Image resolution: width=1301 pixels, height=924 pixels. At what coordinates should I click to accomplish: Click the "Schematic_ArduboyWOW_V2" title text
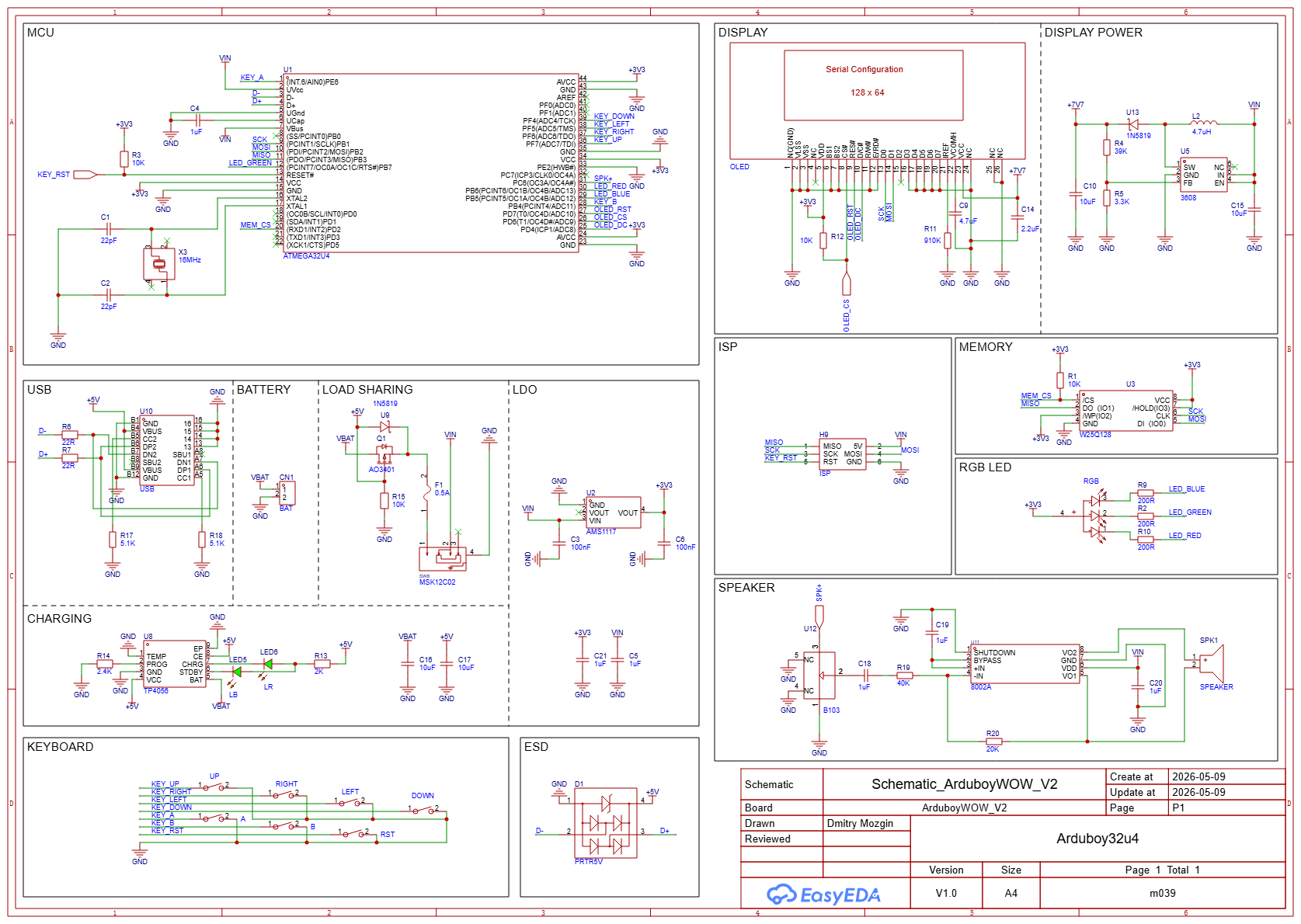point(964,784)
